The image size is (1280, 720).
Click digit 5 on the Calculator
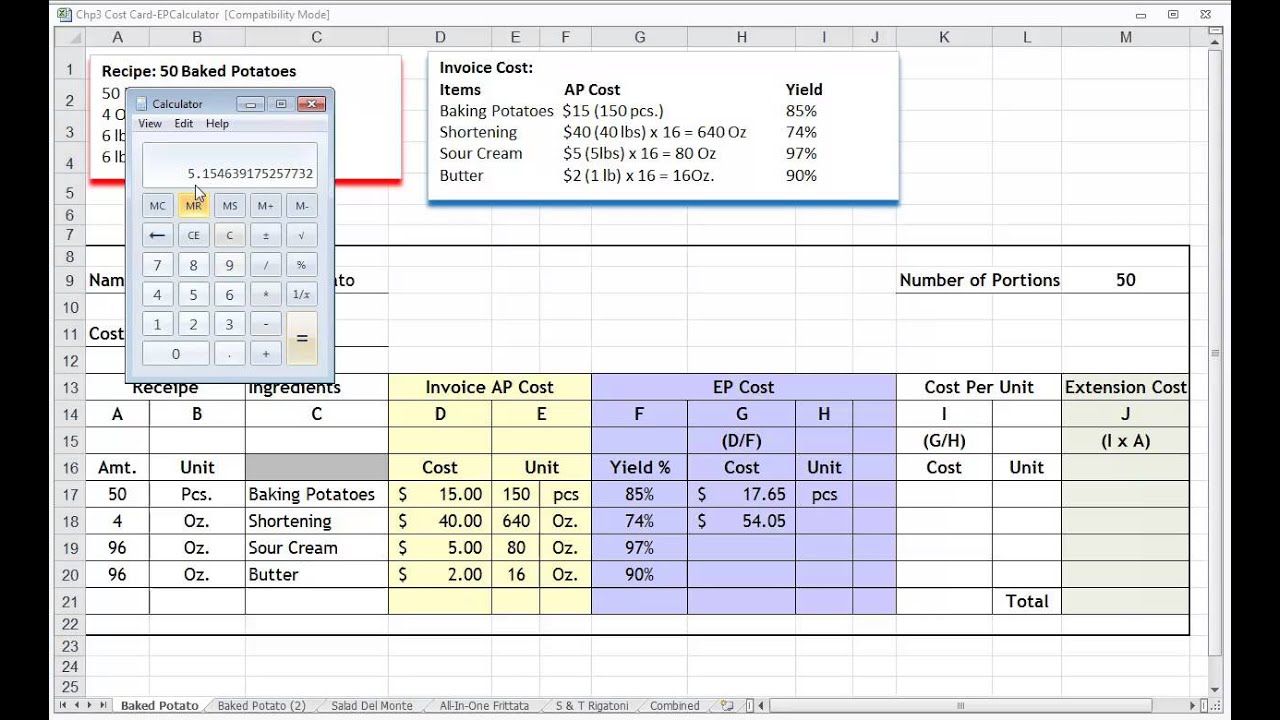pyautogui.click(x=193, y=295)
